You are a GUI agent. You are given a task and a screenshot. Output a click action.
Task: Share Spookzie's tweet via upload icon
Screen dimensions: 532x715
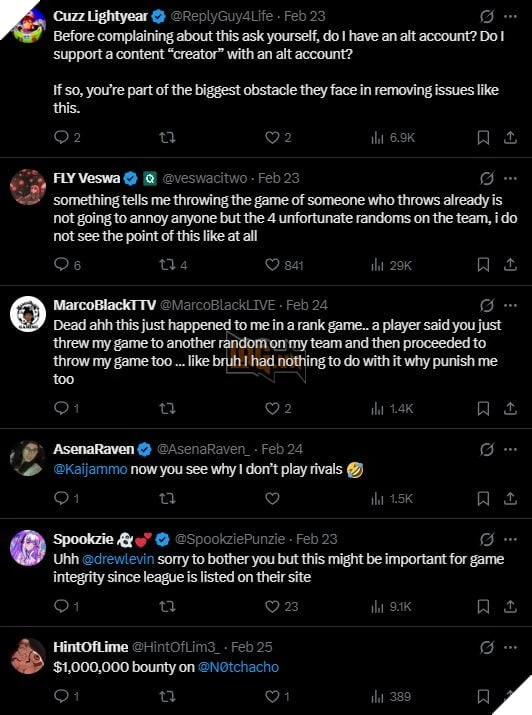click(510, 606)
